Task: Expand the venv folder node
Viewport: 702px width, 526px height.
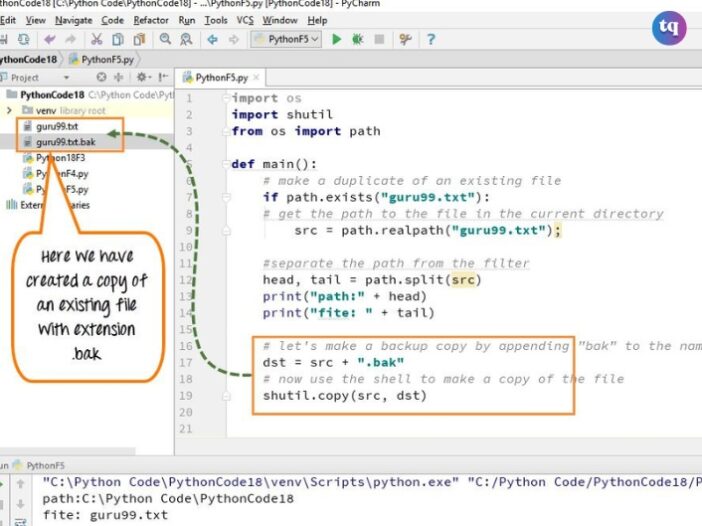Action: [x=9, y=110]
